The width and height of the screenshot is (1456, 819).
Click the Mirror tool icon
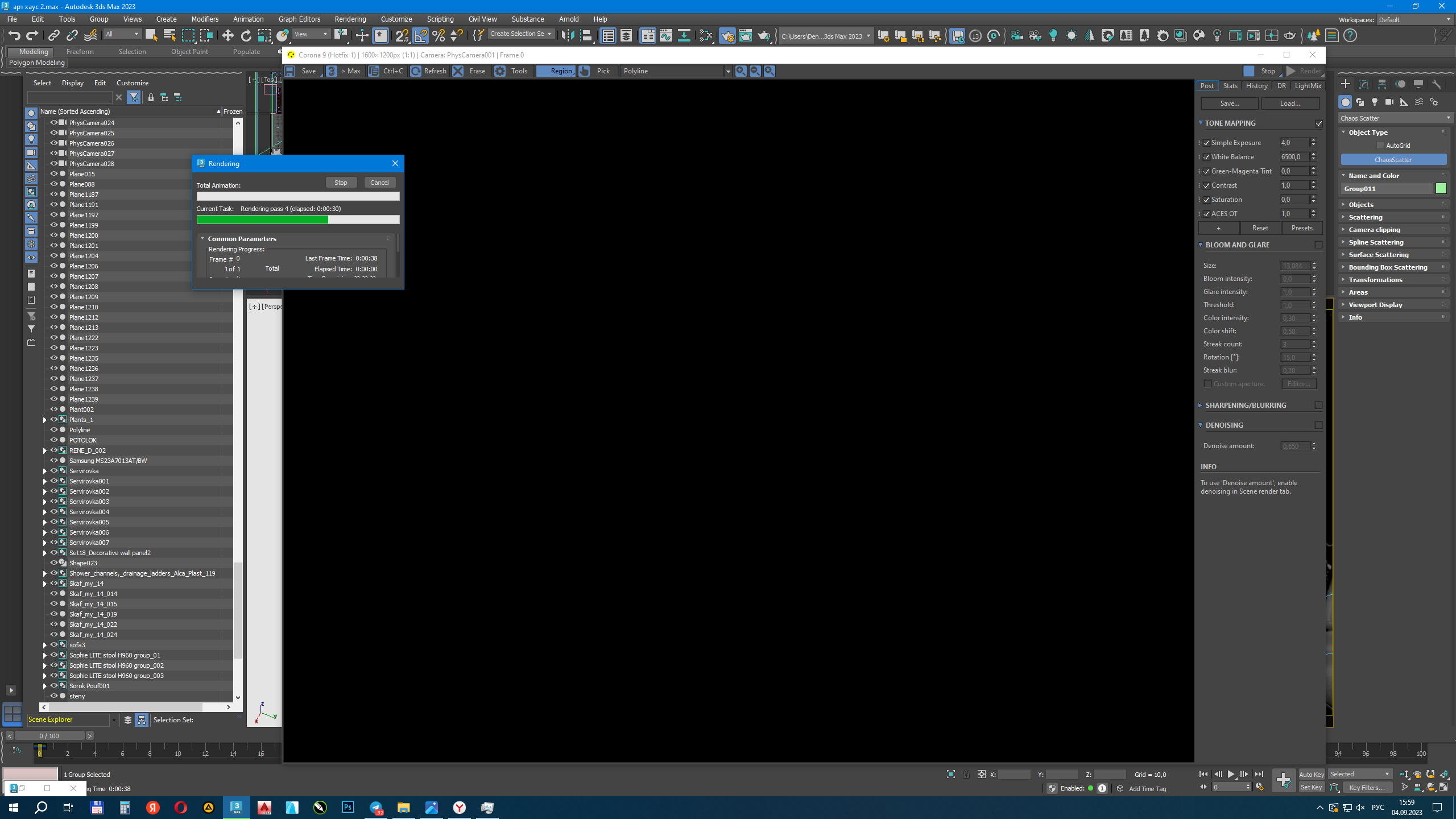point(568,36)
